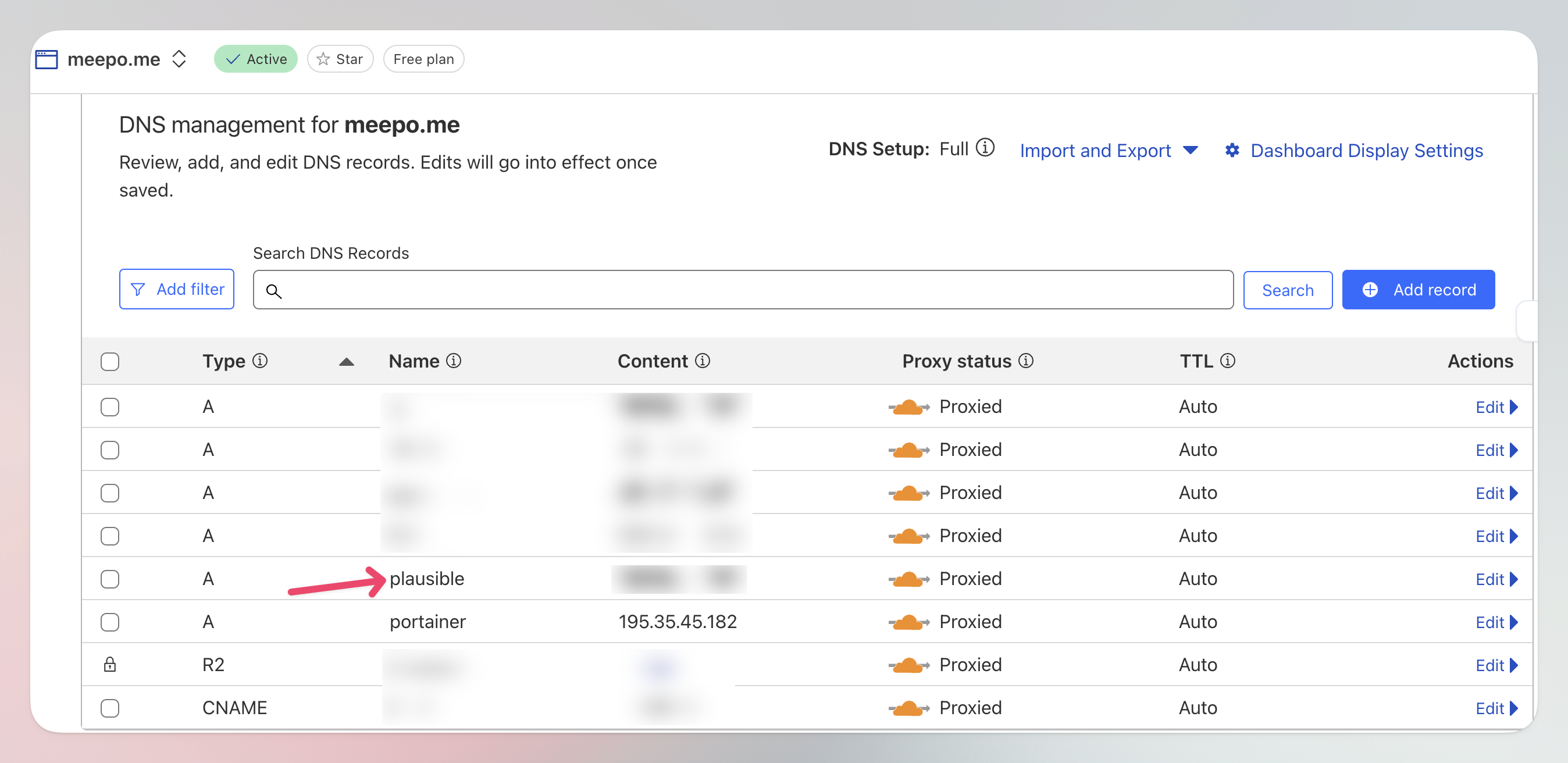Viewport: 1568px width, 763px height.
Task: Click the star icon in Star button
Action: pyautogui.click(x=323, y=59)
